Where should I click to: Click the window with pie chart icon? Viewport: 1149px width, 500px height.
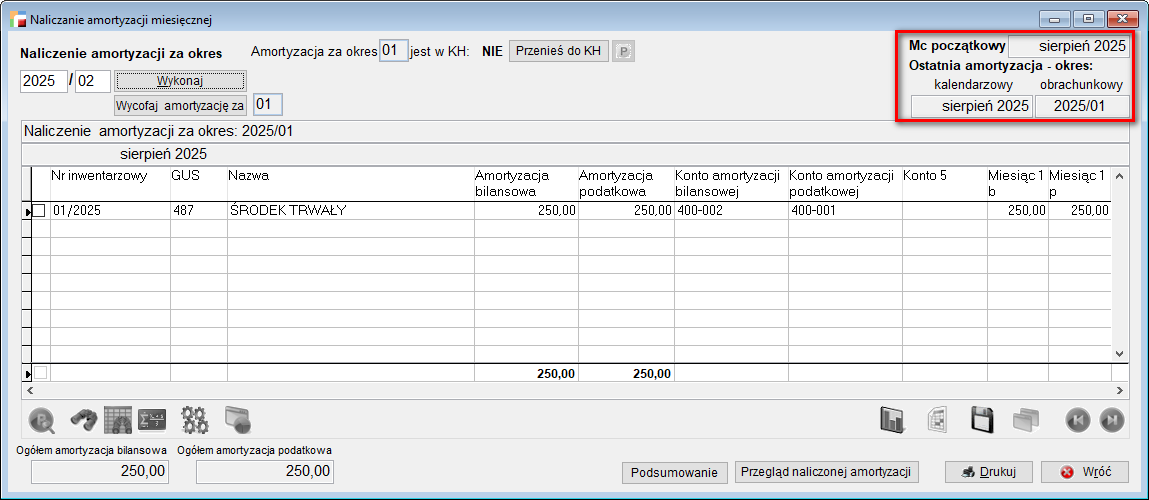tap(235, 420)
